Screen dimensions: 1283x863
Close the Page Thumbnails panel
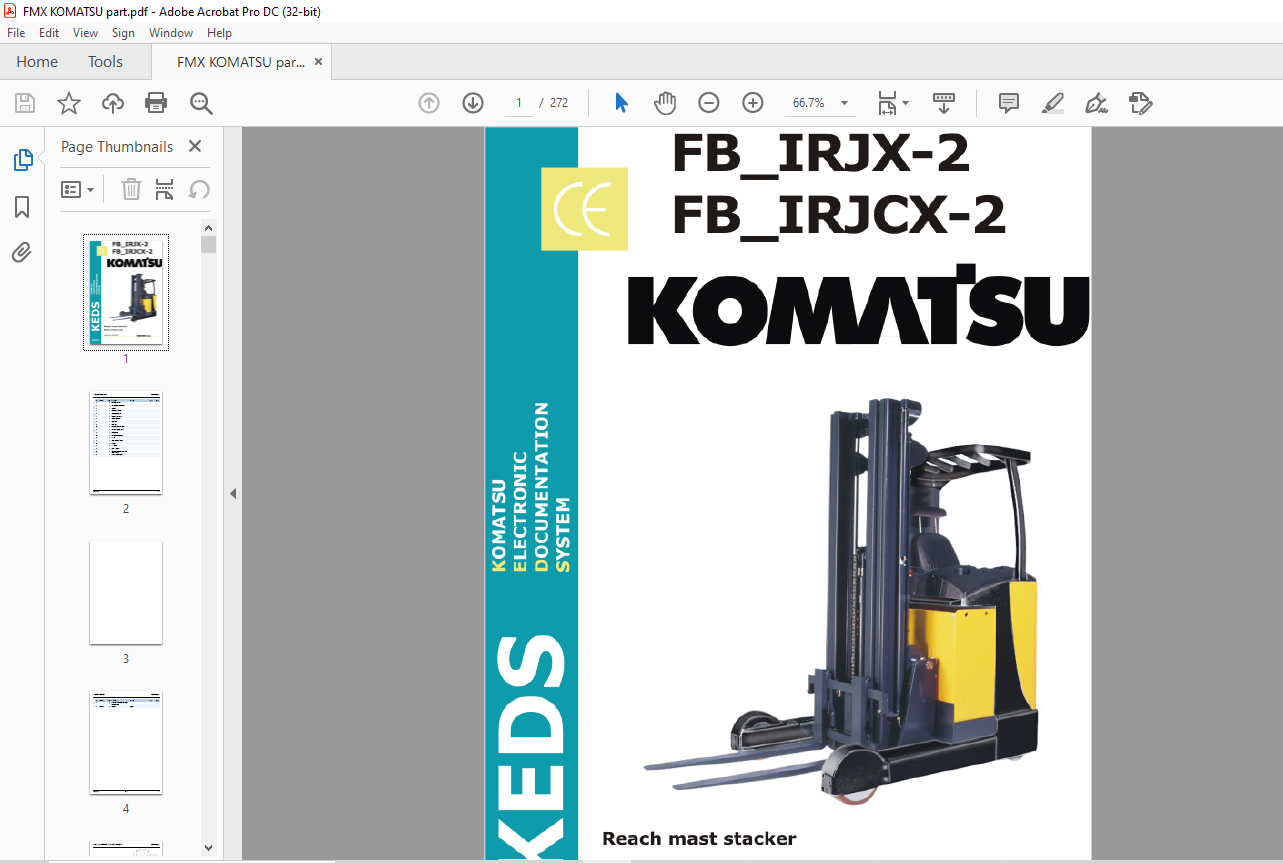pyautogui.click(x=195, y=147)
